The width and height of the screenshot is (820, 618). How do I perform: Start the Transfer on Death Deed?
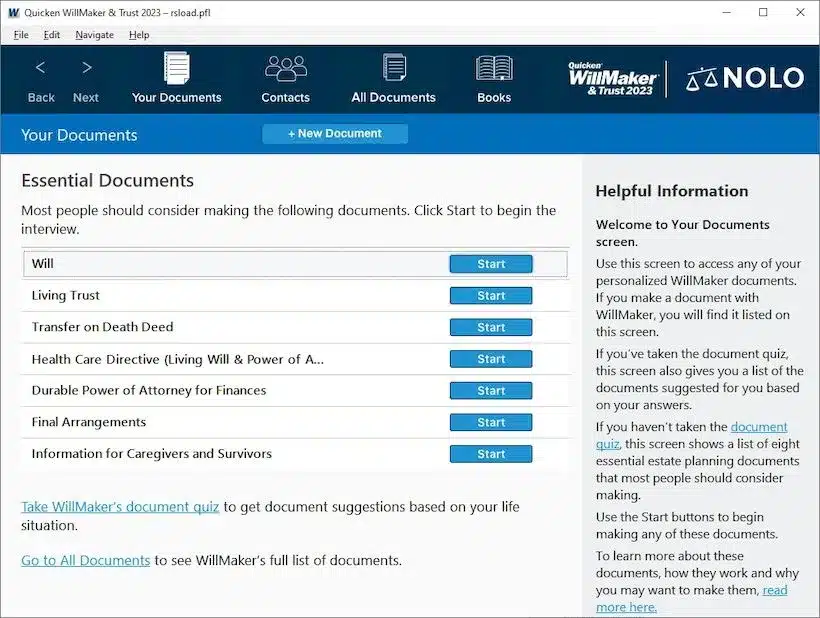pyautogui.click(x=491, y=327)
